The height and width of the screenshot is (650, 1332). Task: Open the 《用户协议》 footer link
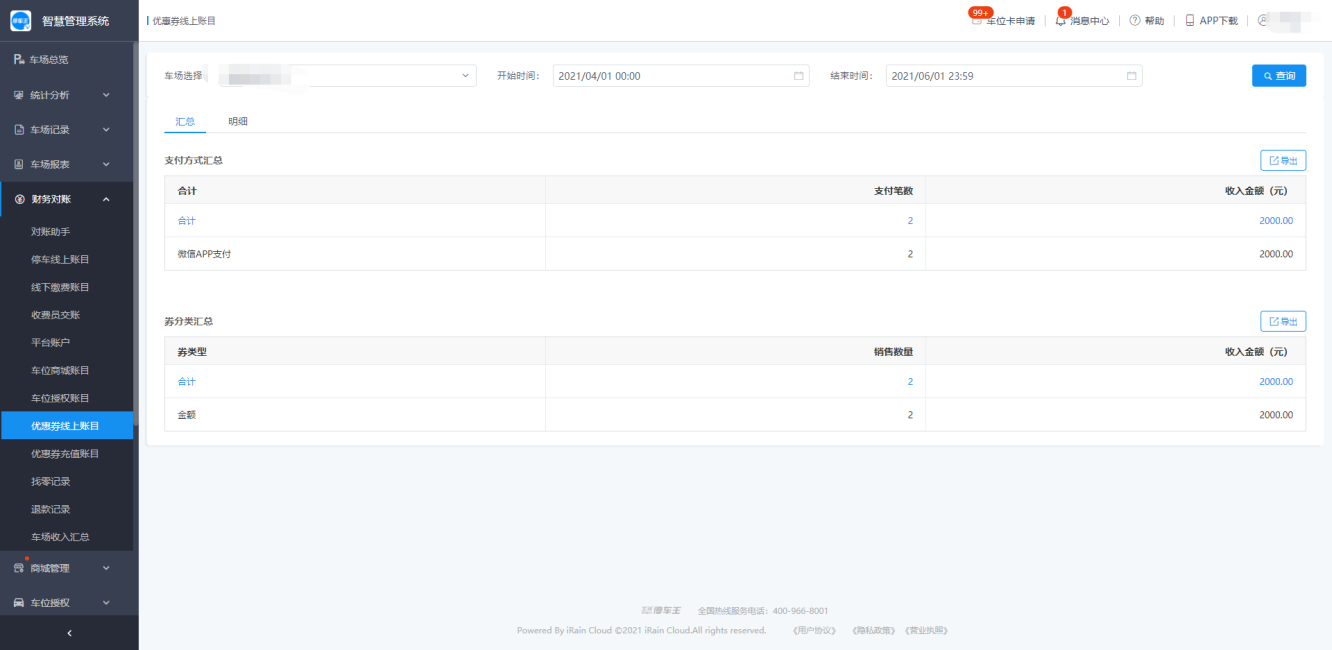pyautogui.click(x=813, y=630)
